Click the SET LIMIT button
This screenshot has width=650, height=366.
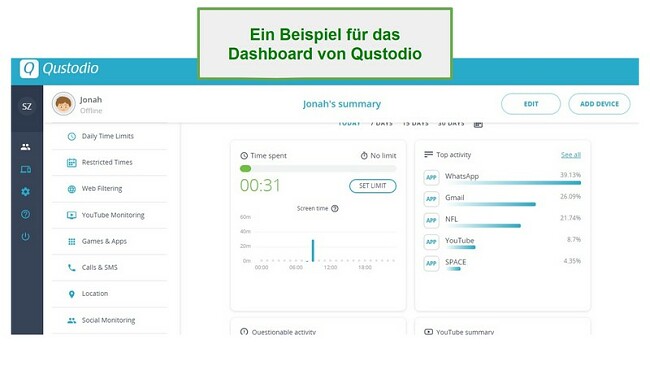coord(372,186)
